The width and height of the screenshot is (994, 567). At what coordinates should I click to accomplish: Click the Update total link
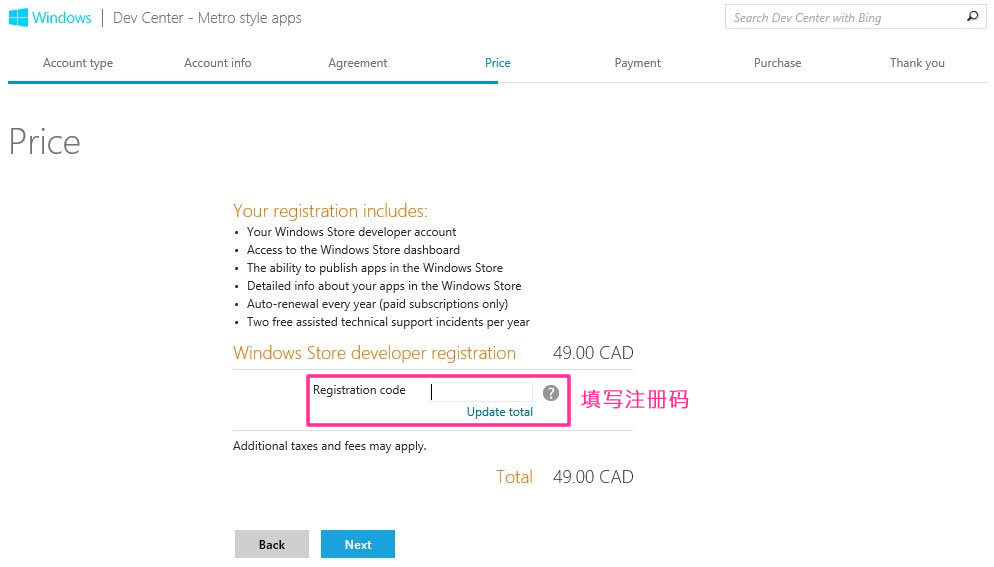(x=500, y=412)
